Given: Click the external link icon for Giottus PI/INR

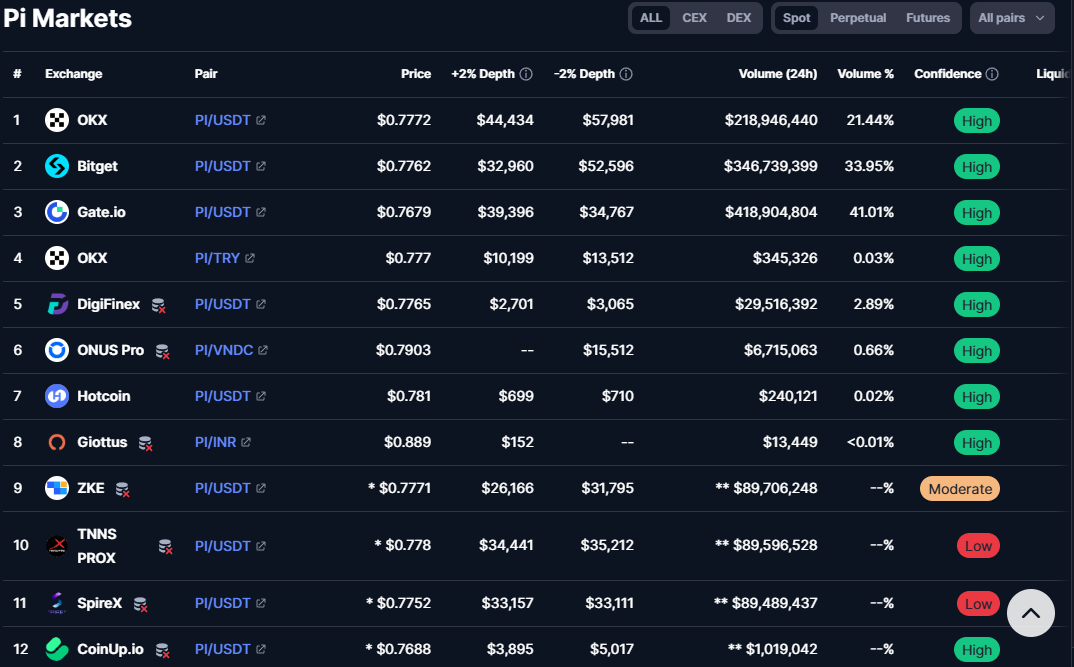Looking at the screenshot, I should tap(246, 442).
